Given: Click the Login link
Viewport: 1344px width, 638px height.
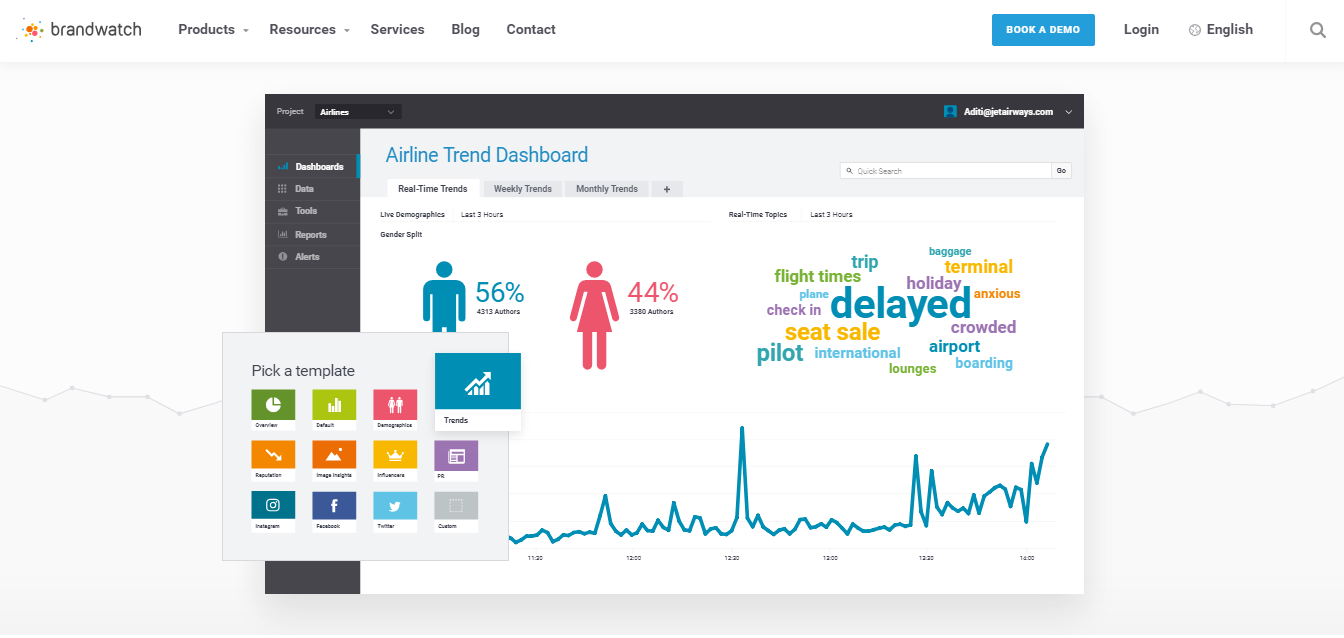Looking at the screenshot, I should [1141, 30].
